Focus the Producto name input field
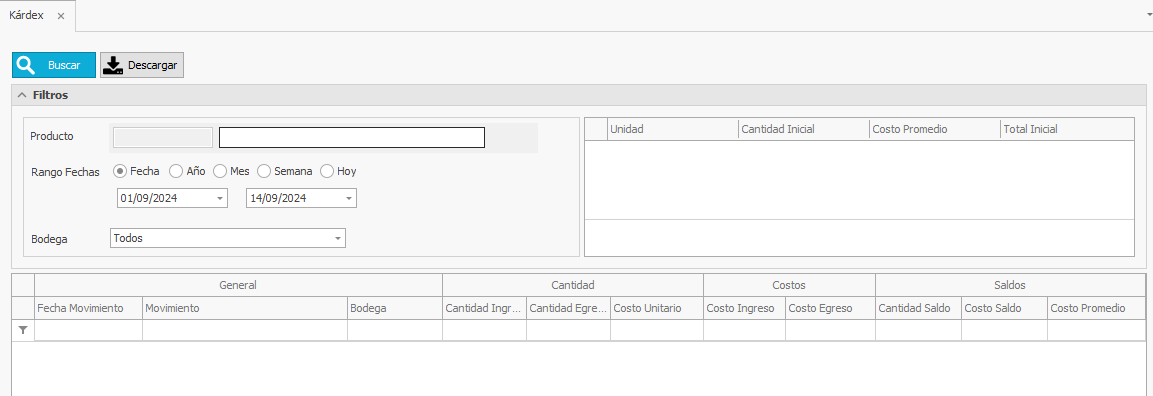 pos(351,137)
